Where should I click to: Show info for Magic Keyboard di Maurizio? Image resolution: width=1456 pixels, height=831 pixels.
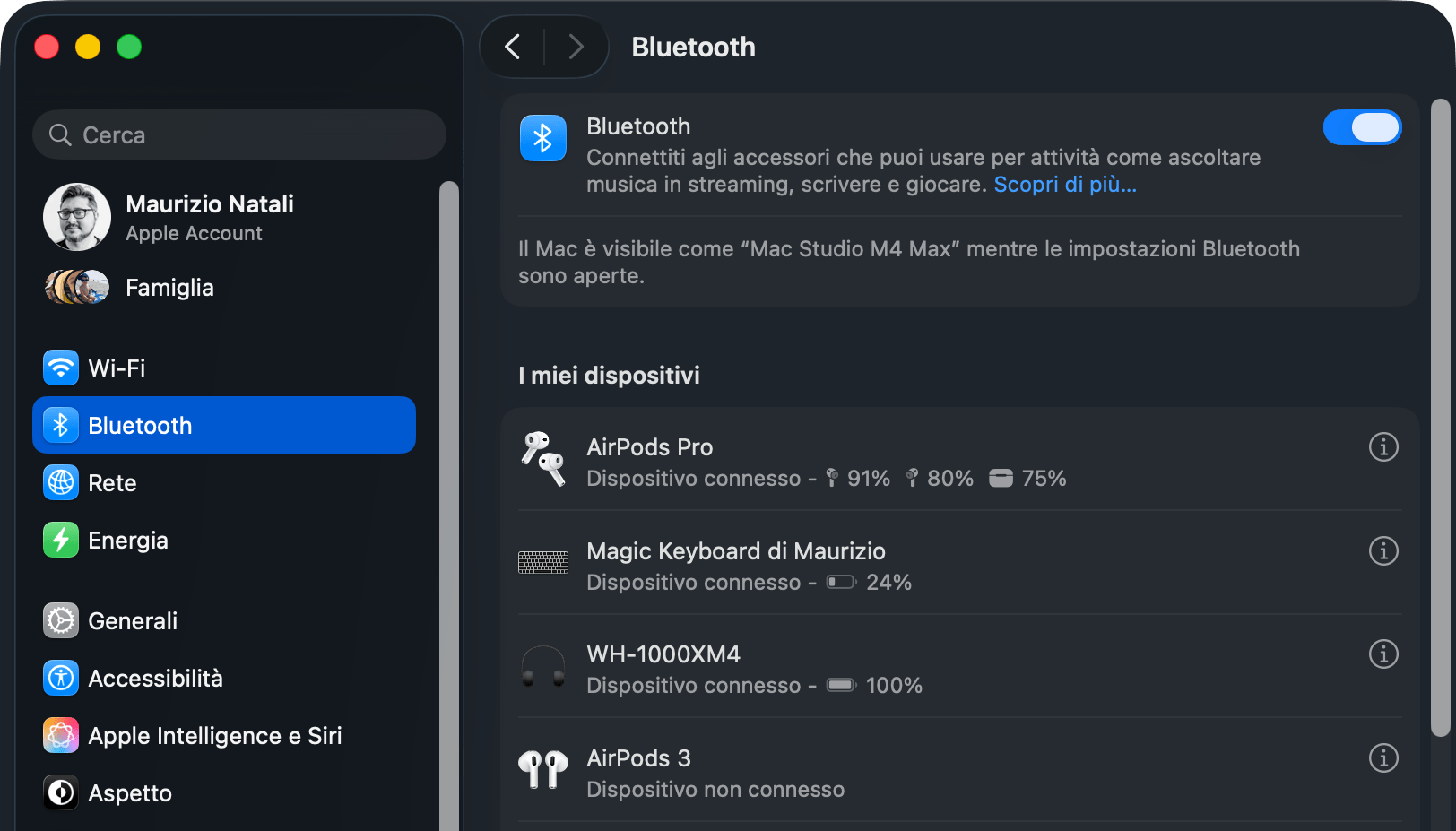click(1383, 550)
